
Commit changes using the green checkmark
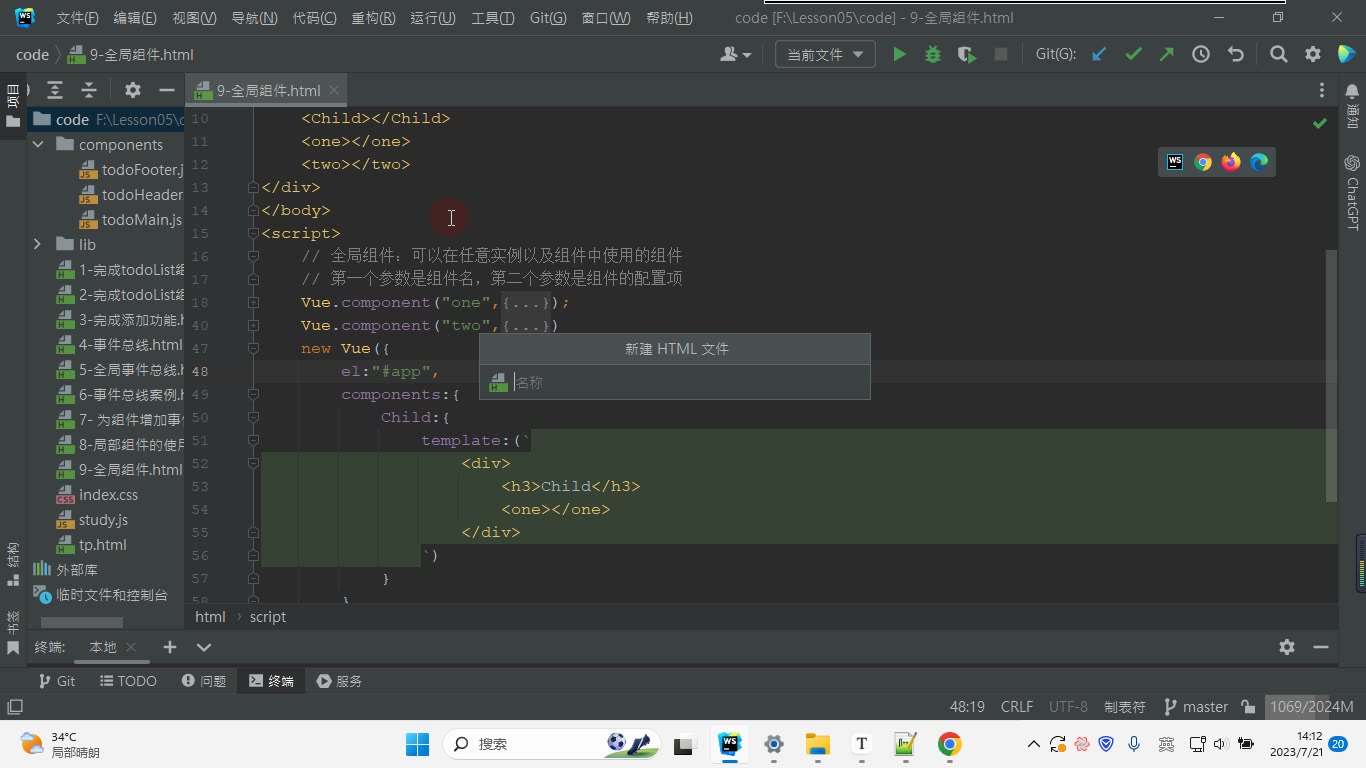click(x=1133, y=55)
